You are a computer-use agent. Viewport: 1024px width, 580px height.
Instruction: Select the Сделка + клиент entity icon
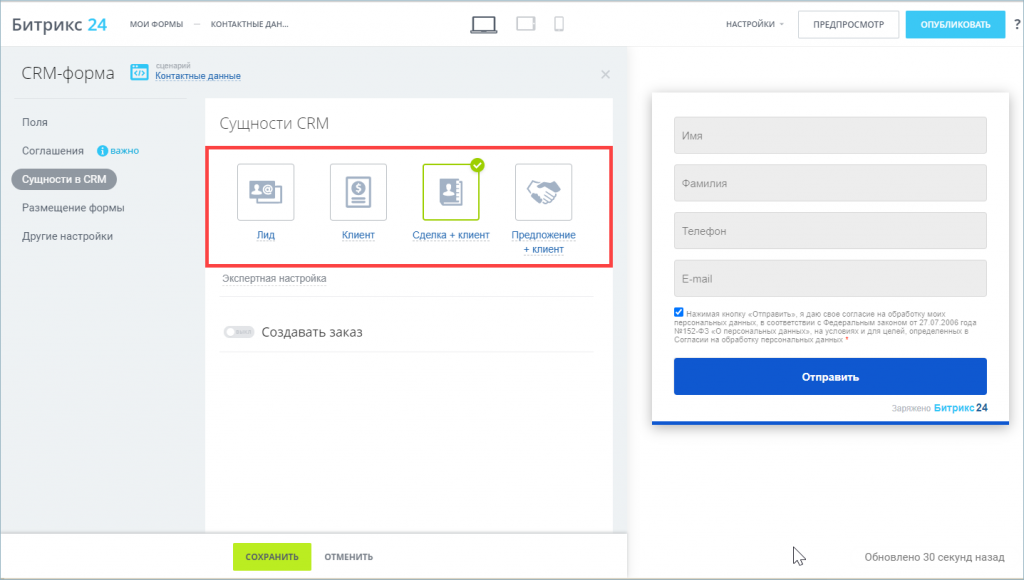click(451, 192)
